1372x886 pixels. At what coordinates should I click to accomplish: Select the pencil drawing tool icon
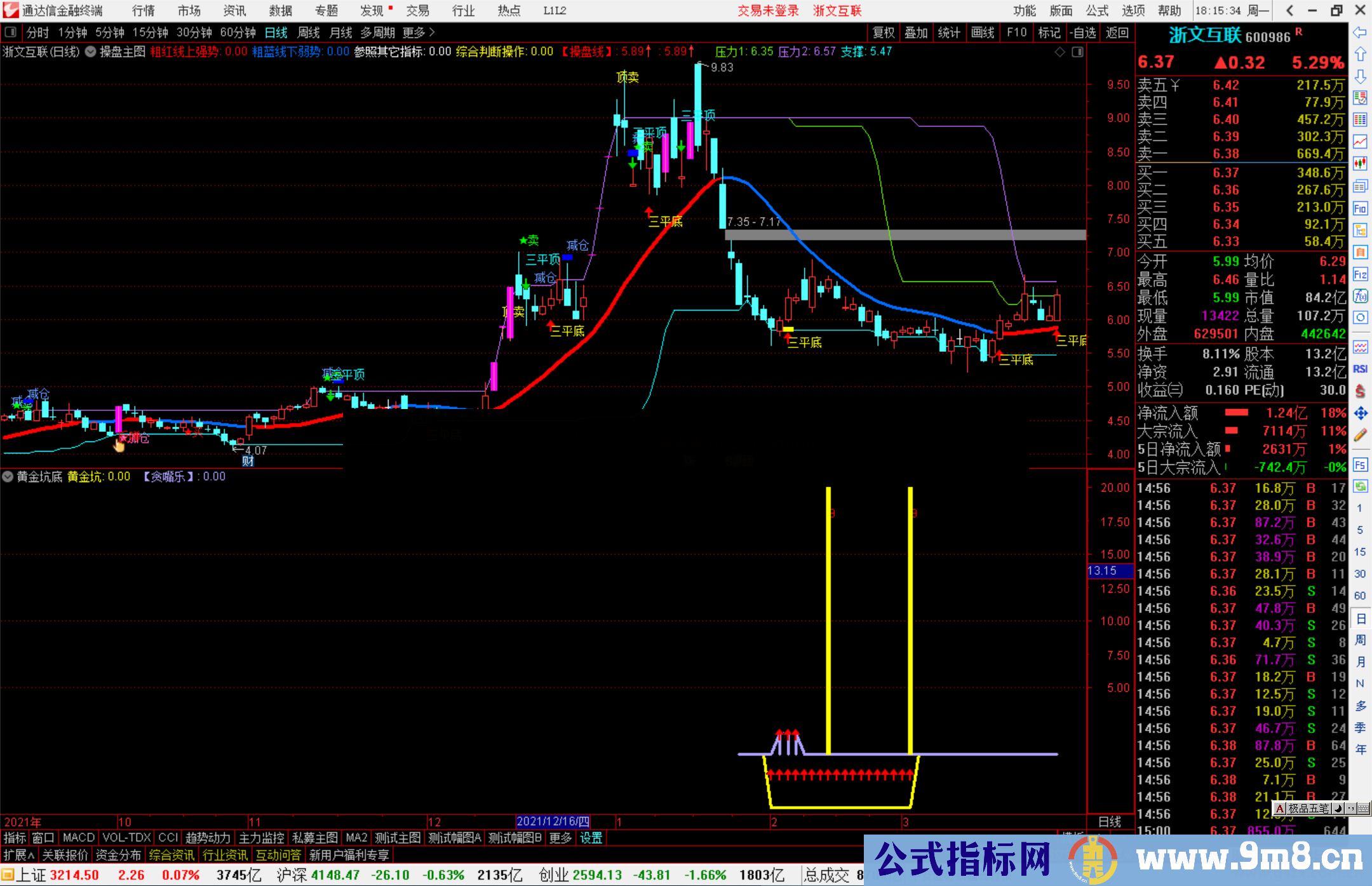click(x=1360, y=436)
